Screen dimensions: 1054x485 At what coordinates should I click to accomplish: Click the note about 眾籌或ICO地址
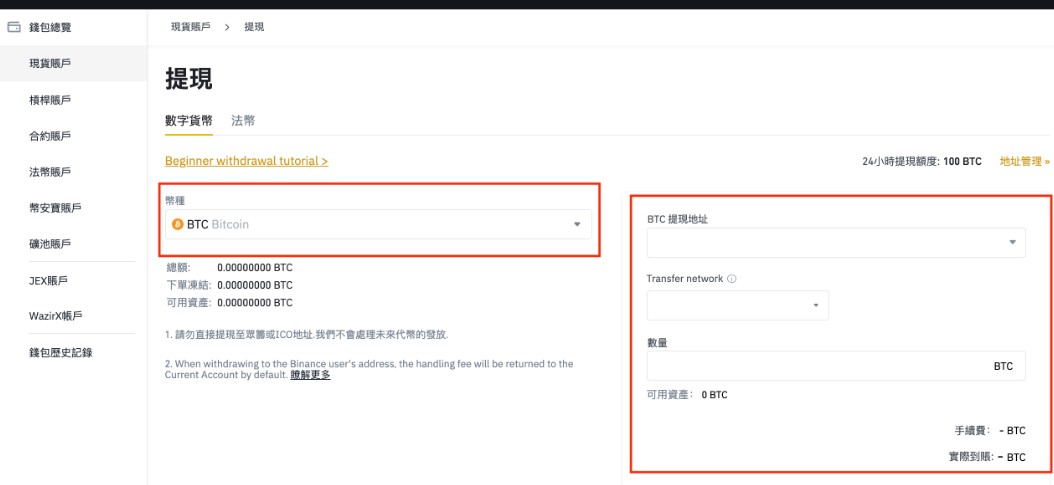(x=307, y=334)
